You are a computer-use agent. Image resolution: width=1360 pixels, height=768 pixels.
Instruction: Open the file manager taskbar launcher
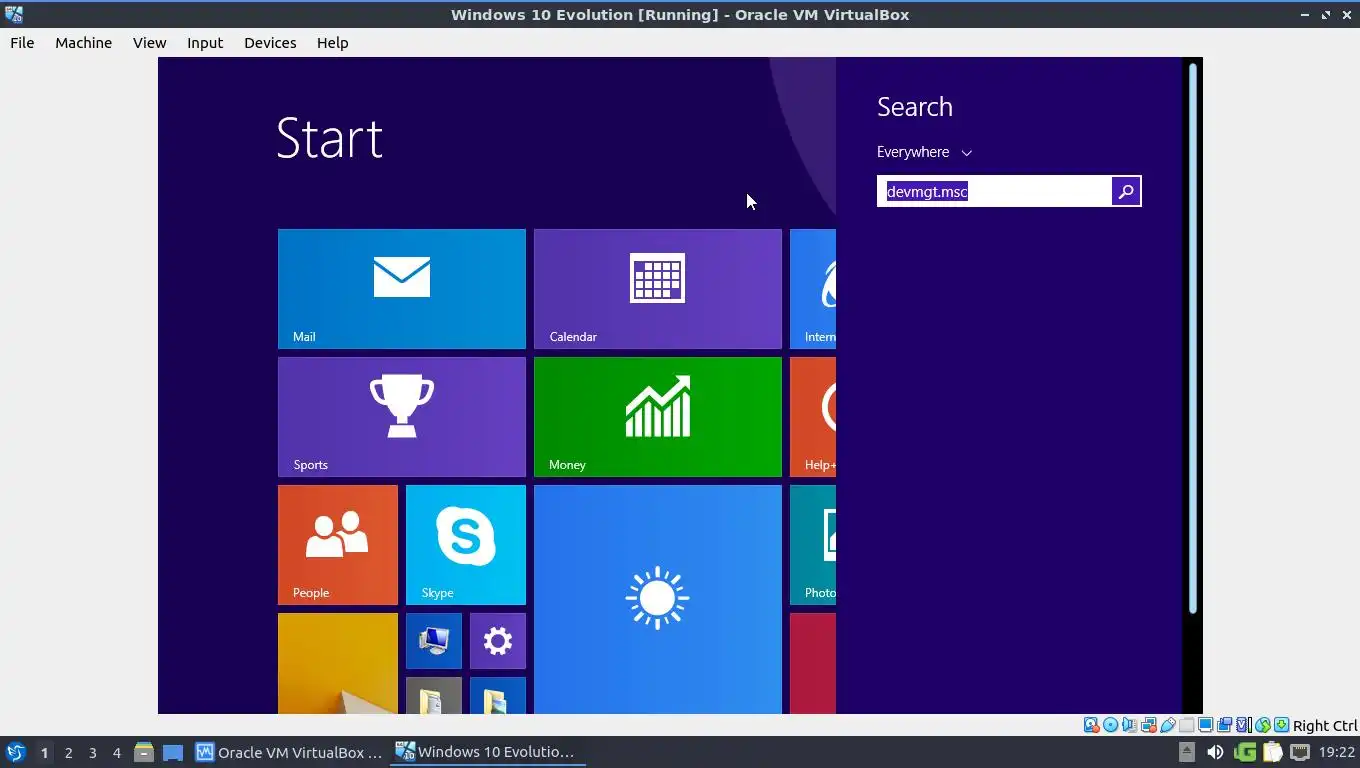coord(144,752)
